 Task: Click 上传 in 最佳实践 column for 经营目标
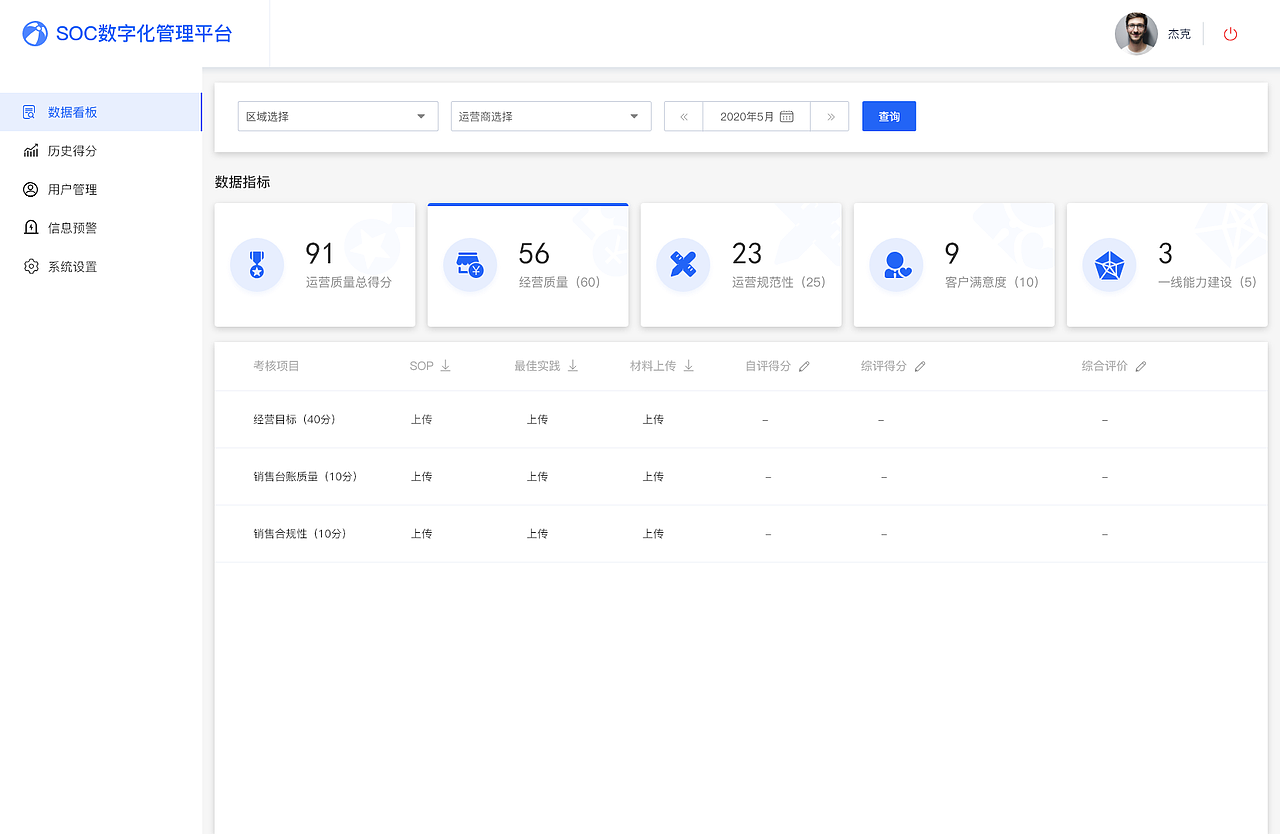(537, 420)
